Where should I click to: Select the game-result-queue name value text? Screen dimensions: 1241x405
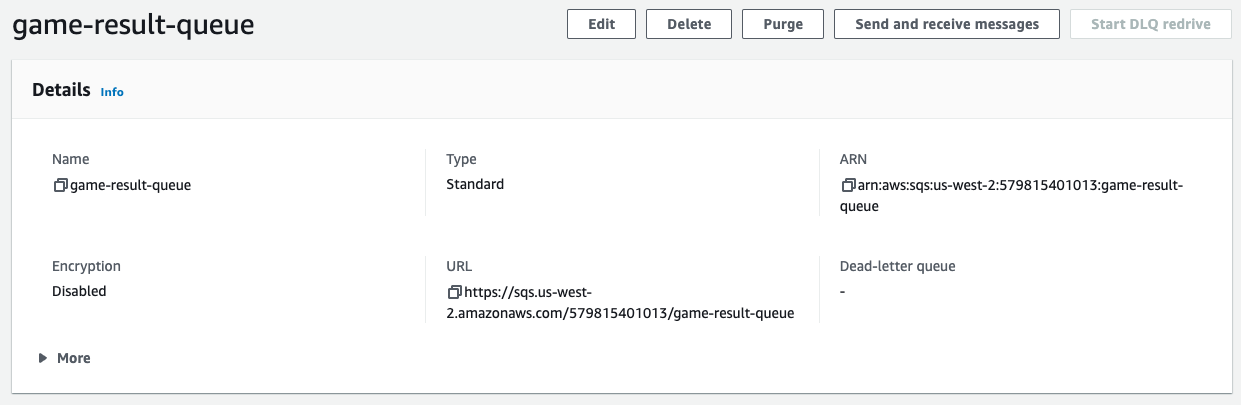[130, 185]
